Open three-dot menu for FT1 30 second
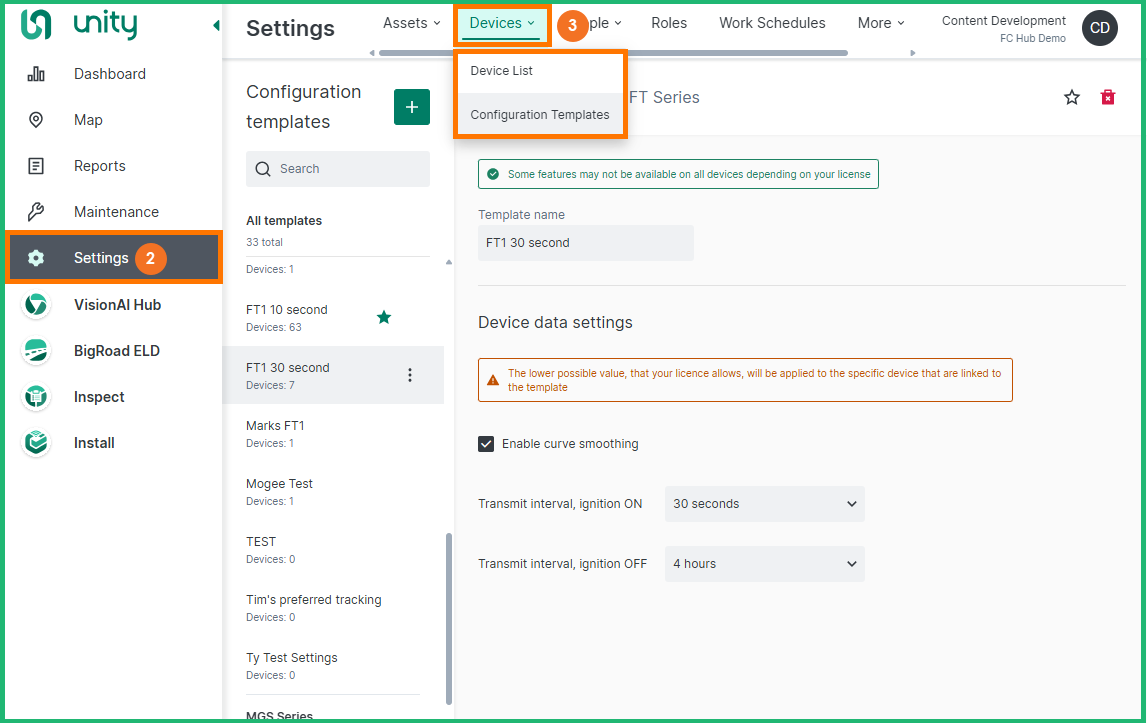 [x=409, y=375]
